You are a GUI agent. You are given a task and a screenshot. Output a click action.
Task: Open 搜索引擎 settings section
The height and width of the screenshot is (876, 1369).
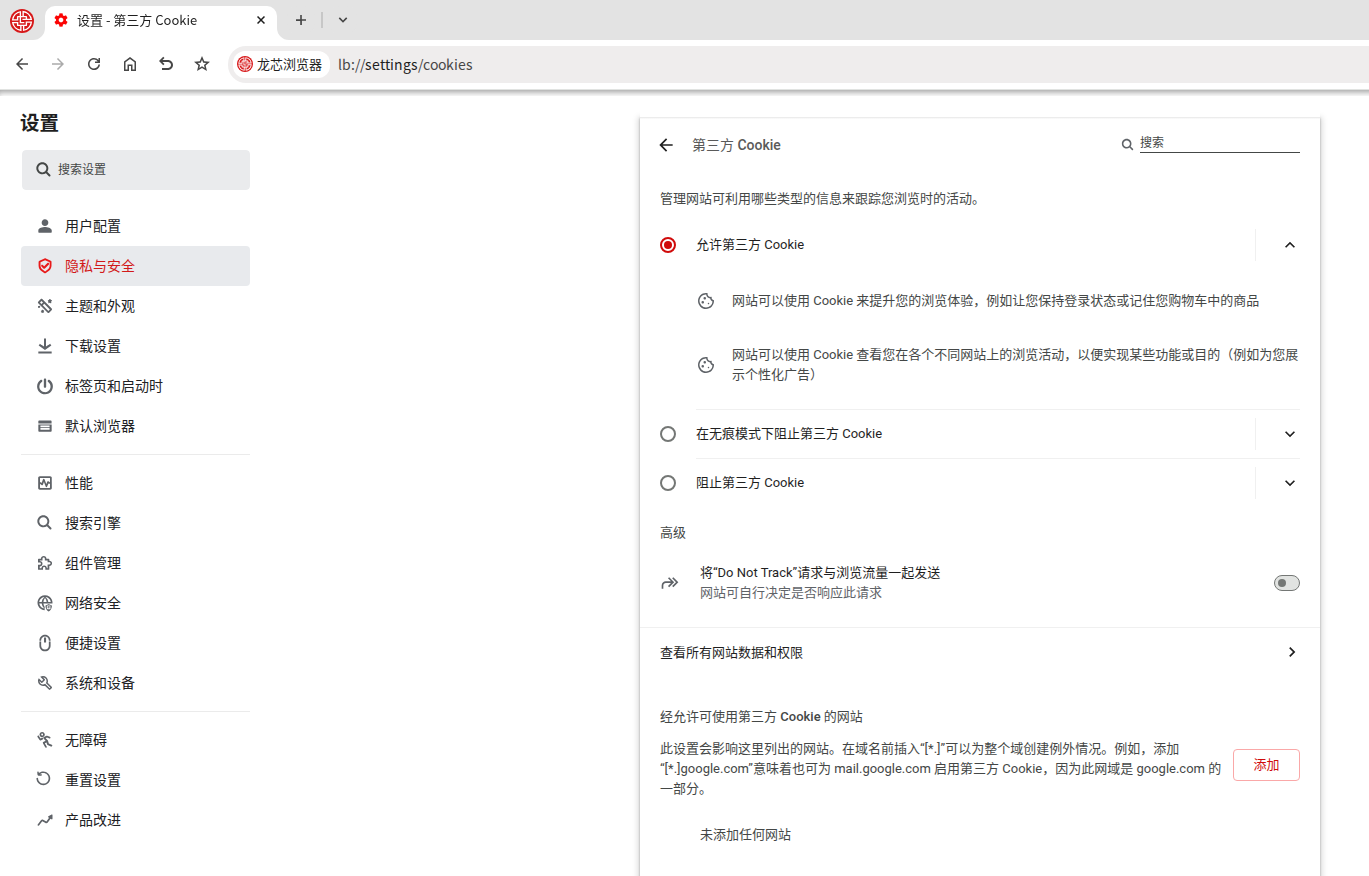pos(93,523)
